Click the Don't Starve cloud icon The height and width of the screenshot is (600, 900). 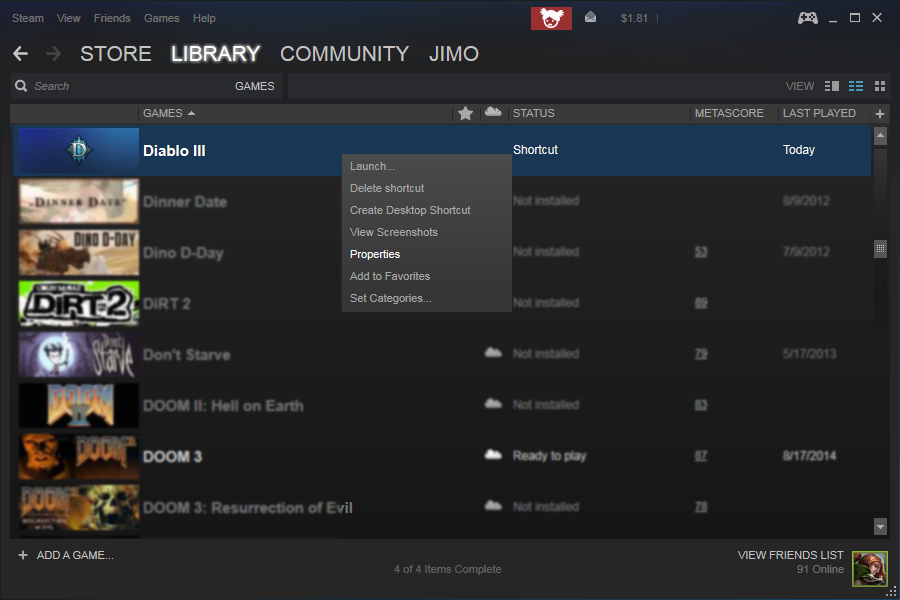[x=493, y=353]
